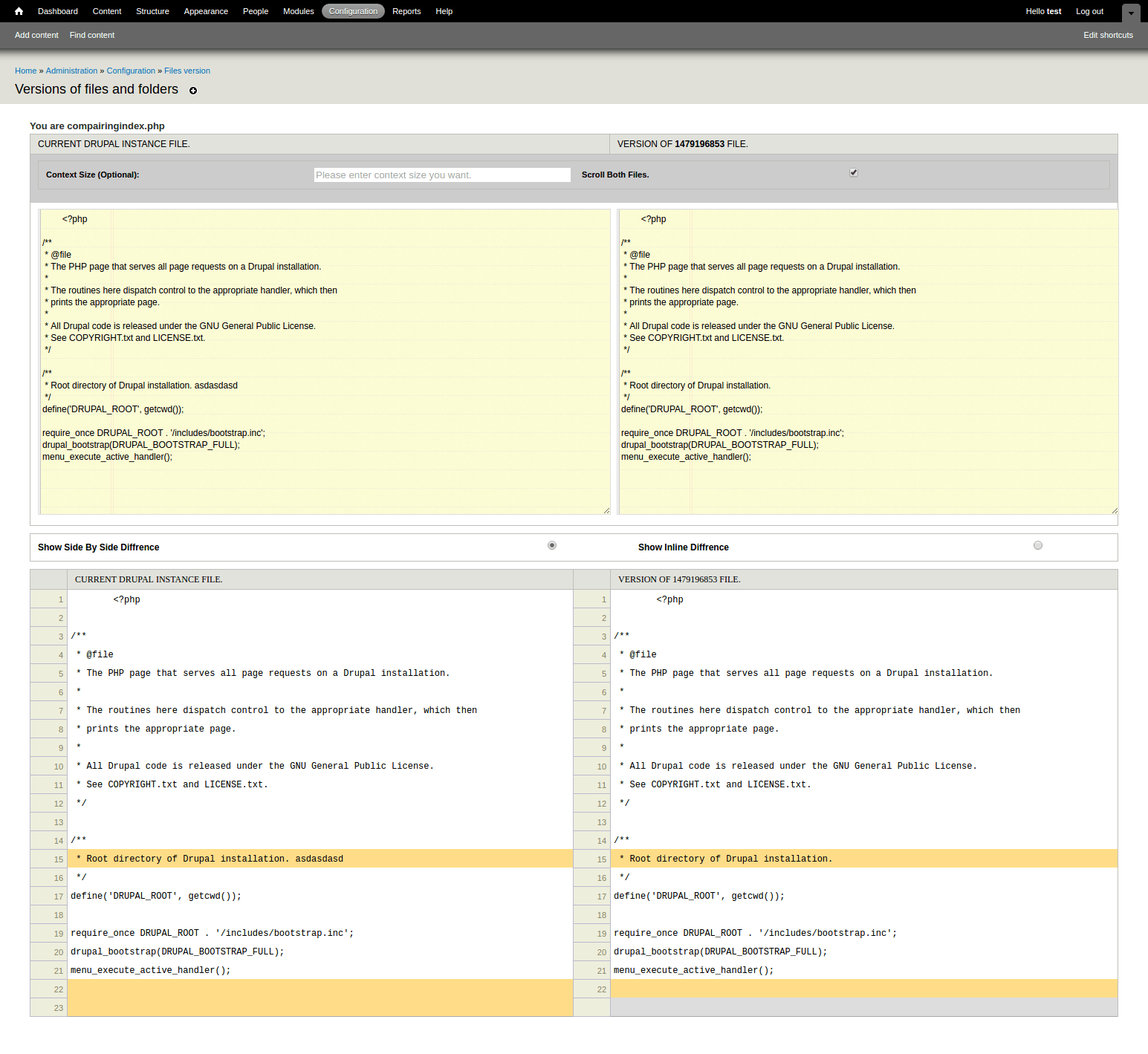This screenshot has width=1148, height=1054.
Task: Open the Appearance menu
Action: point(206,11)
